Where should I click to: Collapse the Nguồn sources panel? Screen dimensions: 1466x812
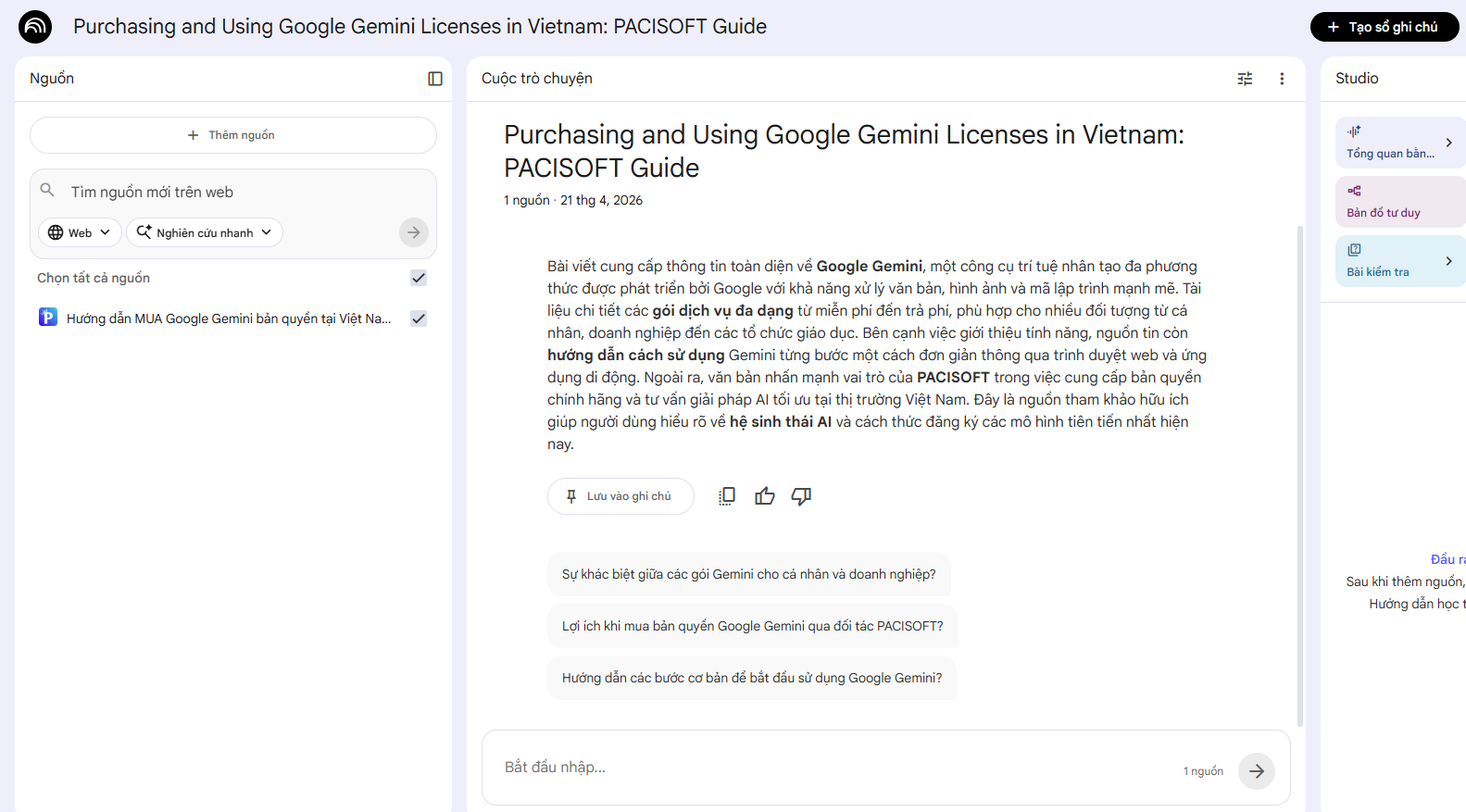tap(435, 79)
